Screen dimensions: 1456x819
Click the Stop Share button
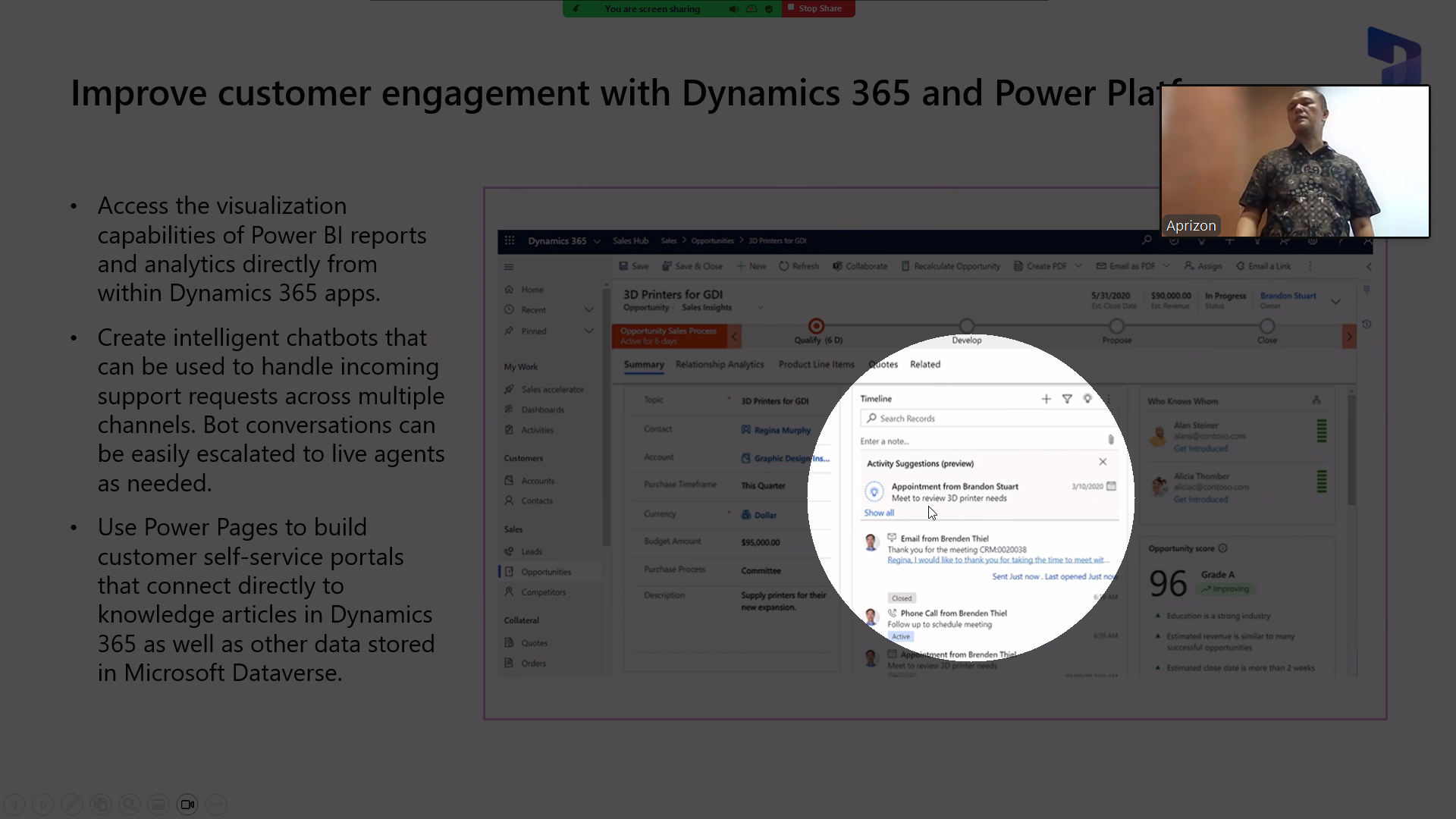pyautogui.click(x=818, y=8)
